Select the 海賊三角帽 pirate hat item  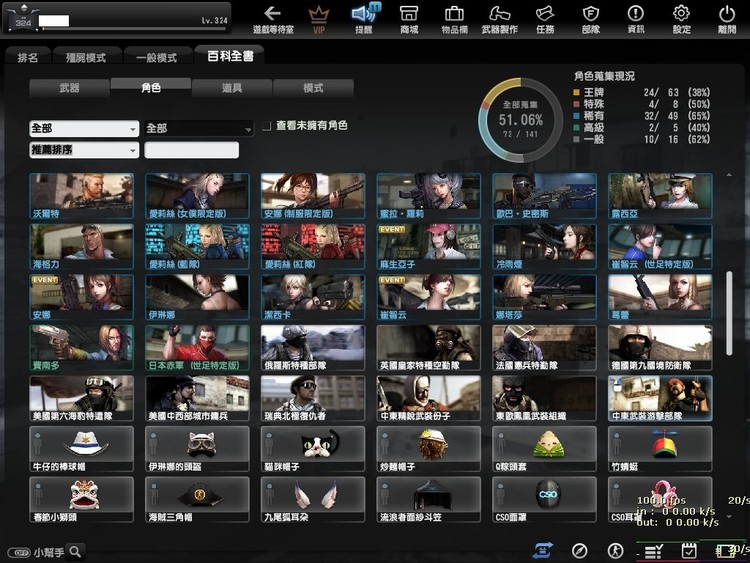click(x=197, y=499)
